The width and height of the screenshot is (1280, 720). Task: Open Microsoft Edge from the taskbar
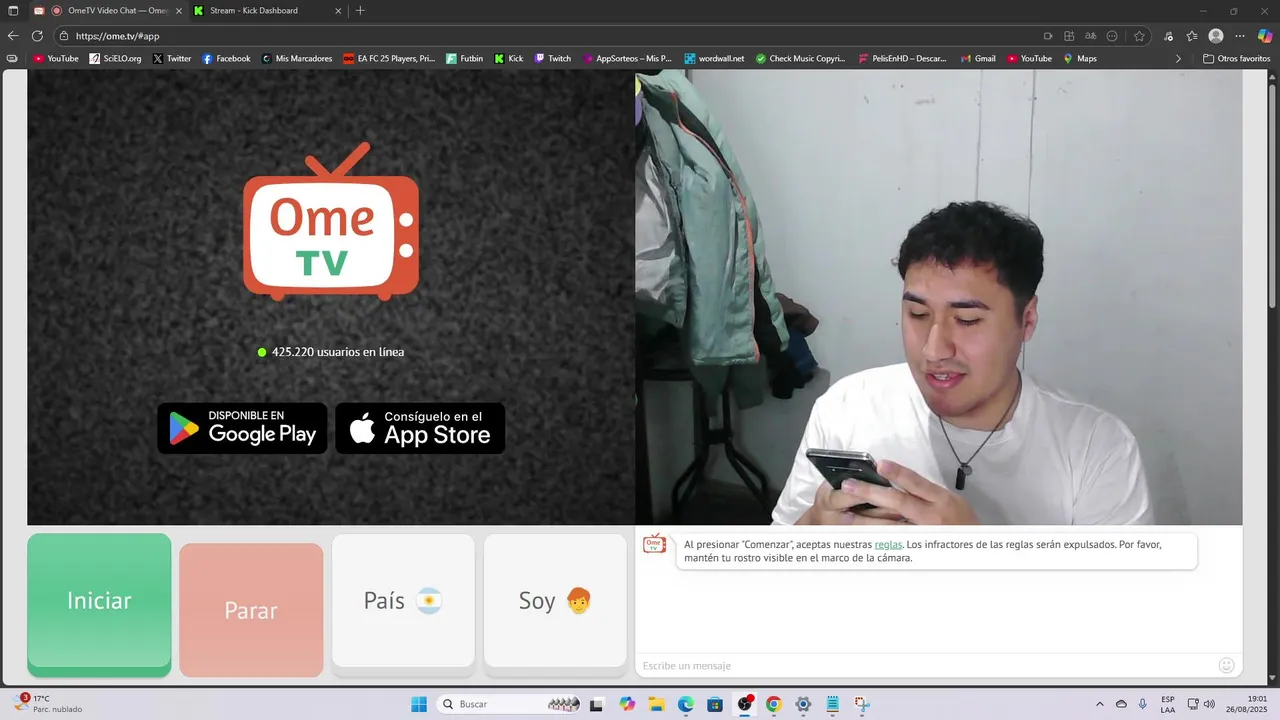click(x=686, y=704)
